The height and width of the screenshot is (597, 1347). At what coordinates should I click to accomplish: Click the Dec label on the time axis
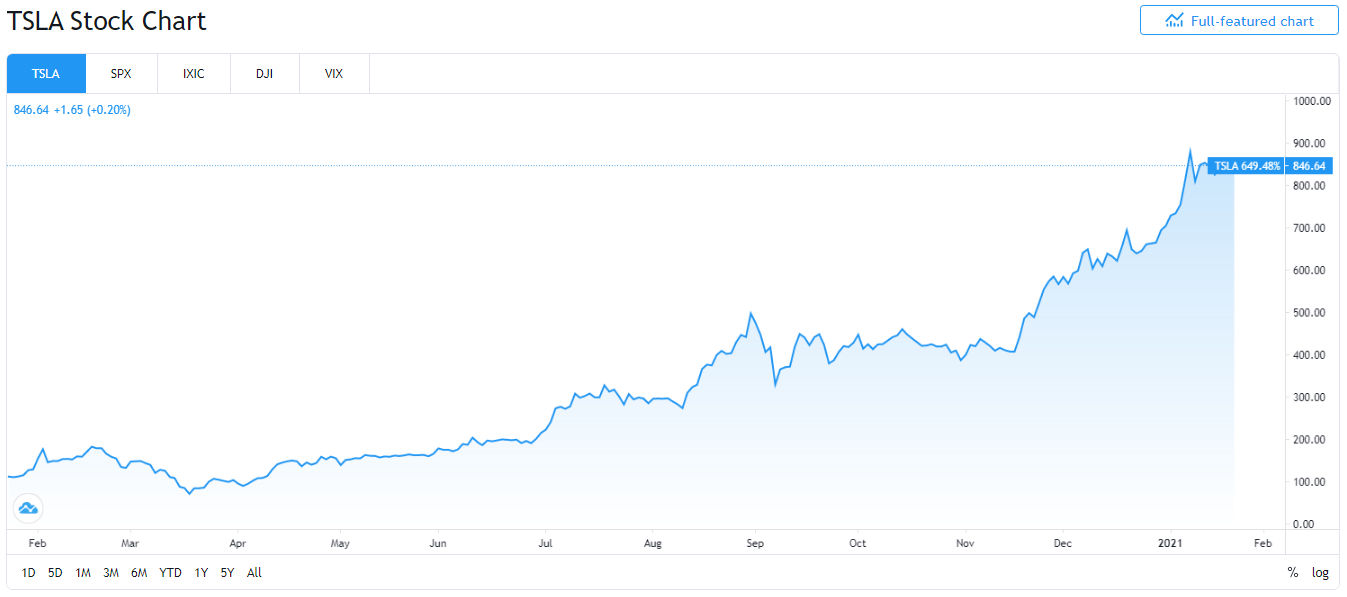click(1062, 543)
